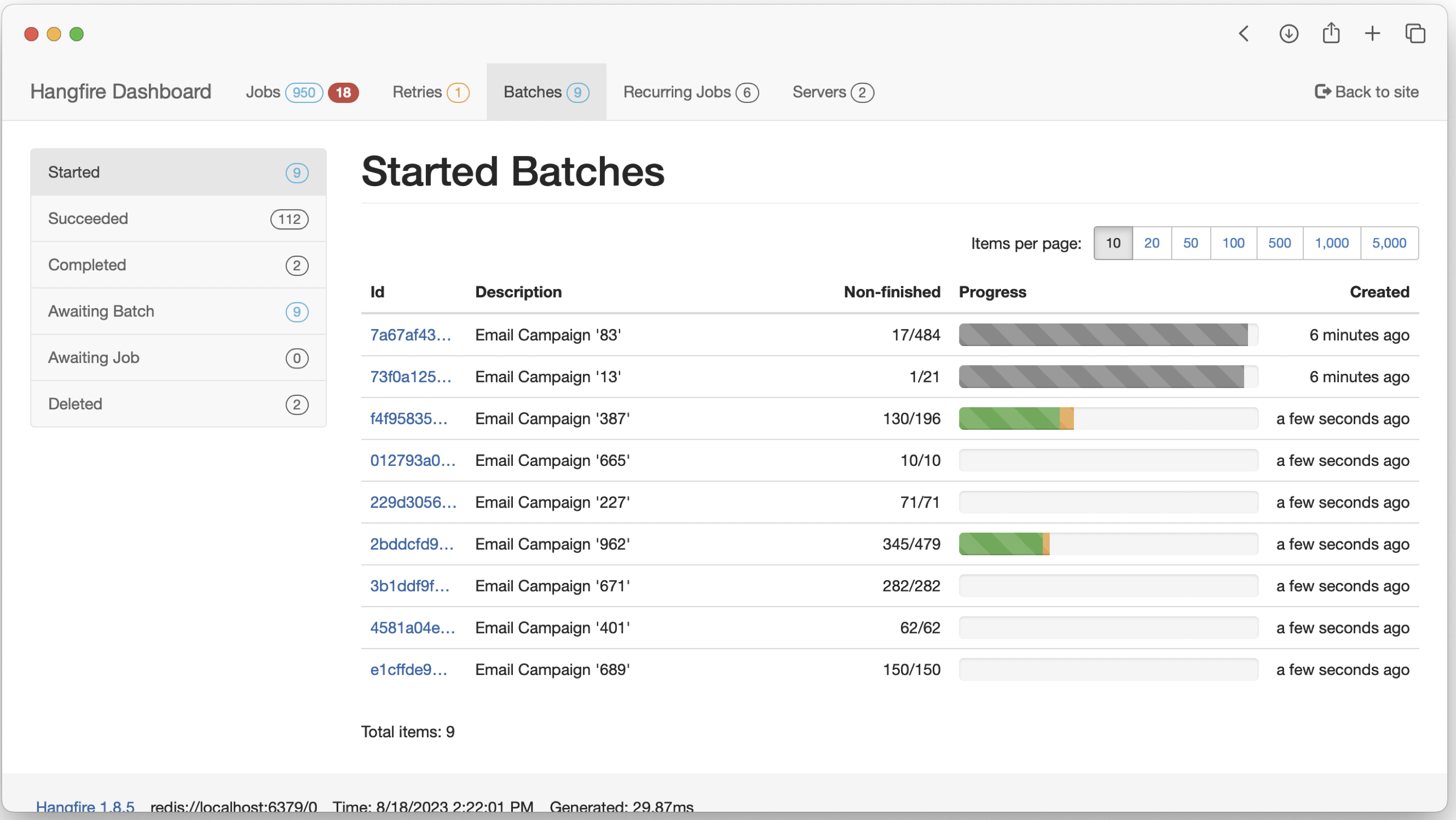Open batch 2bddcfd9 details link
This screenshot has height=820, width=1456.
click(x=412, y=544)
